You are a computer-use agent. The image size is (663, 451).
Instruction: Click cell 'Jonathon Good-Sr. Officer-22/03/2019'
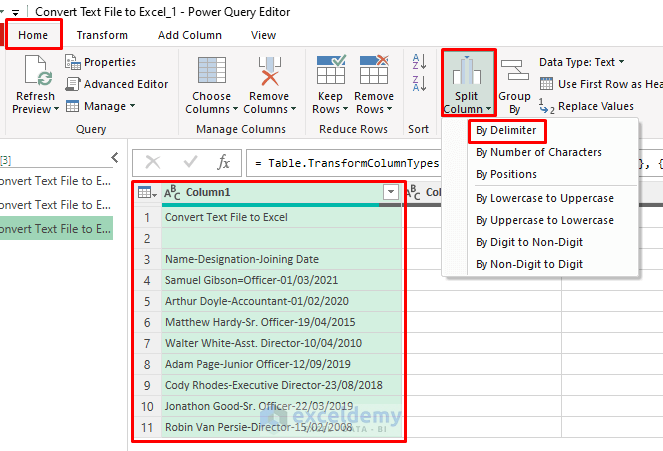[x=282, y=406]
